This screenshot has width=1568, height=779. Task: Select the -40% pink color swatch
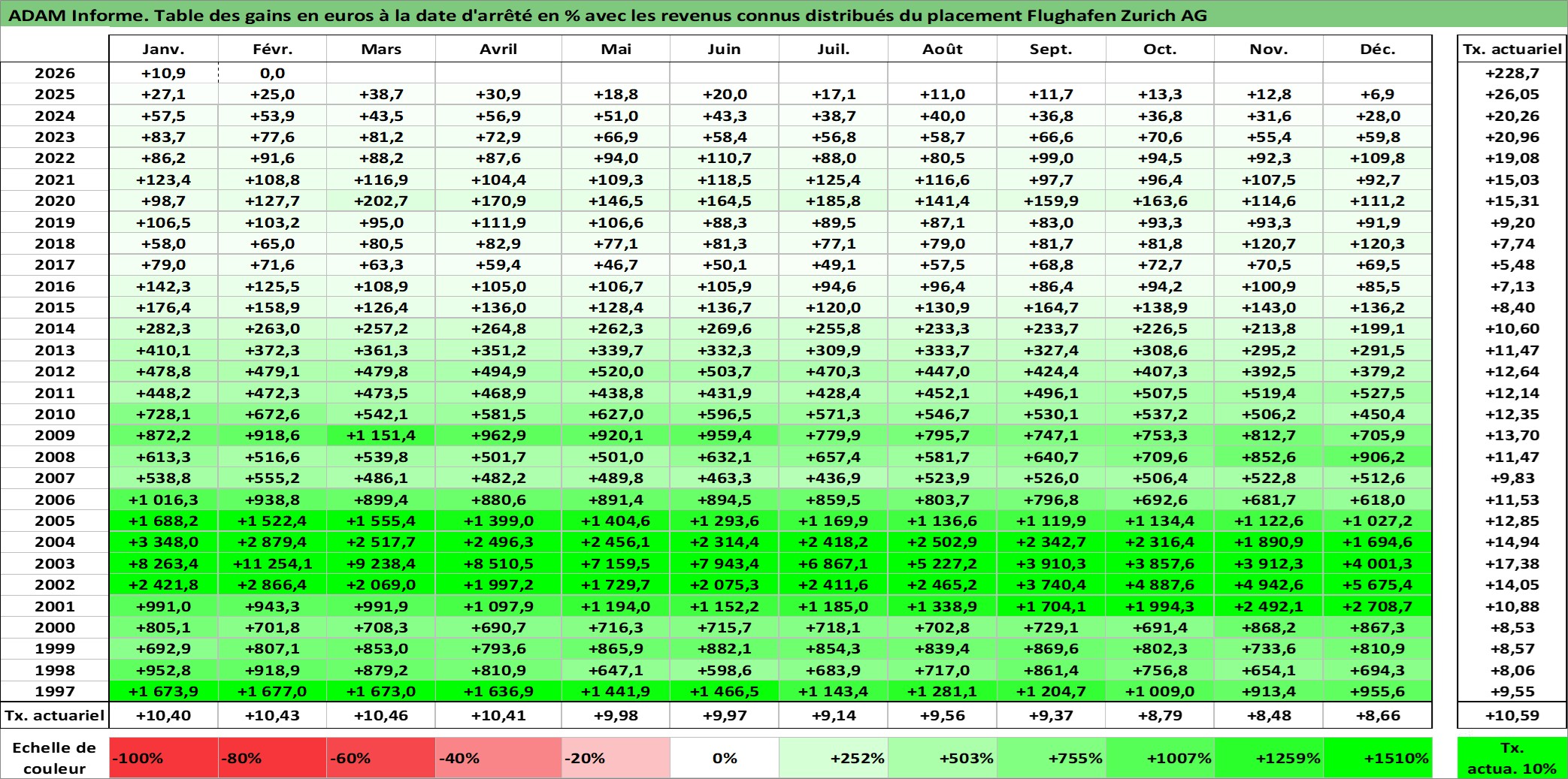coord(498,758)
